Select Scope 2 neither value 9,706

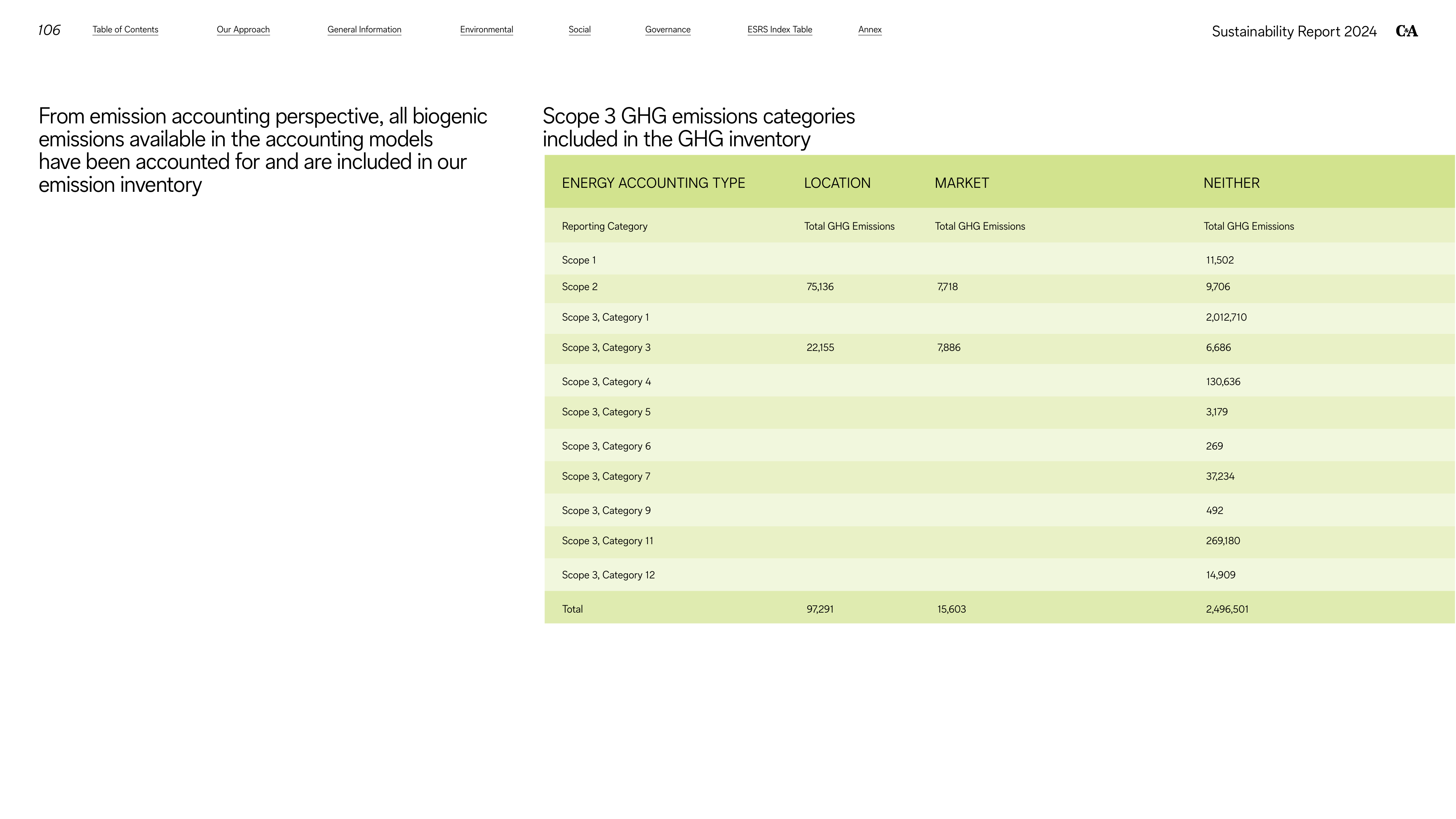1218,287
